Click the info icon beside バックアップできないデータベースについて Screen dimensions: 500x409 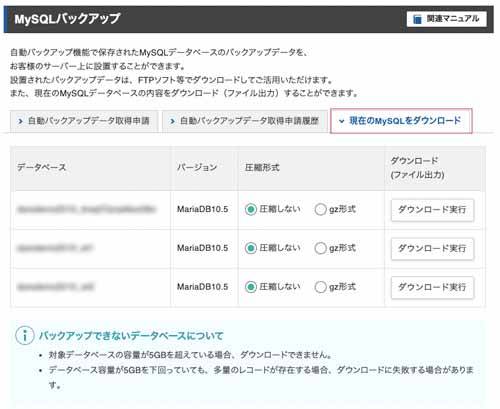point(25,335)
